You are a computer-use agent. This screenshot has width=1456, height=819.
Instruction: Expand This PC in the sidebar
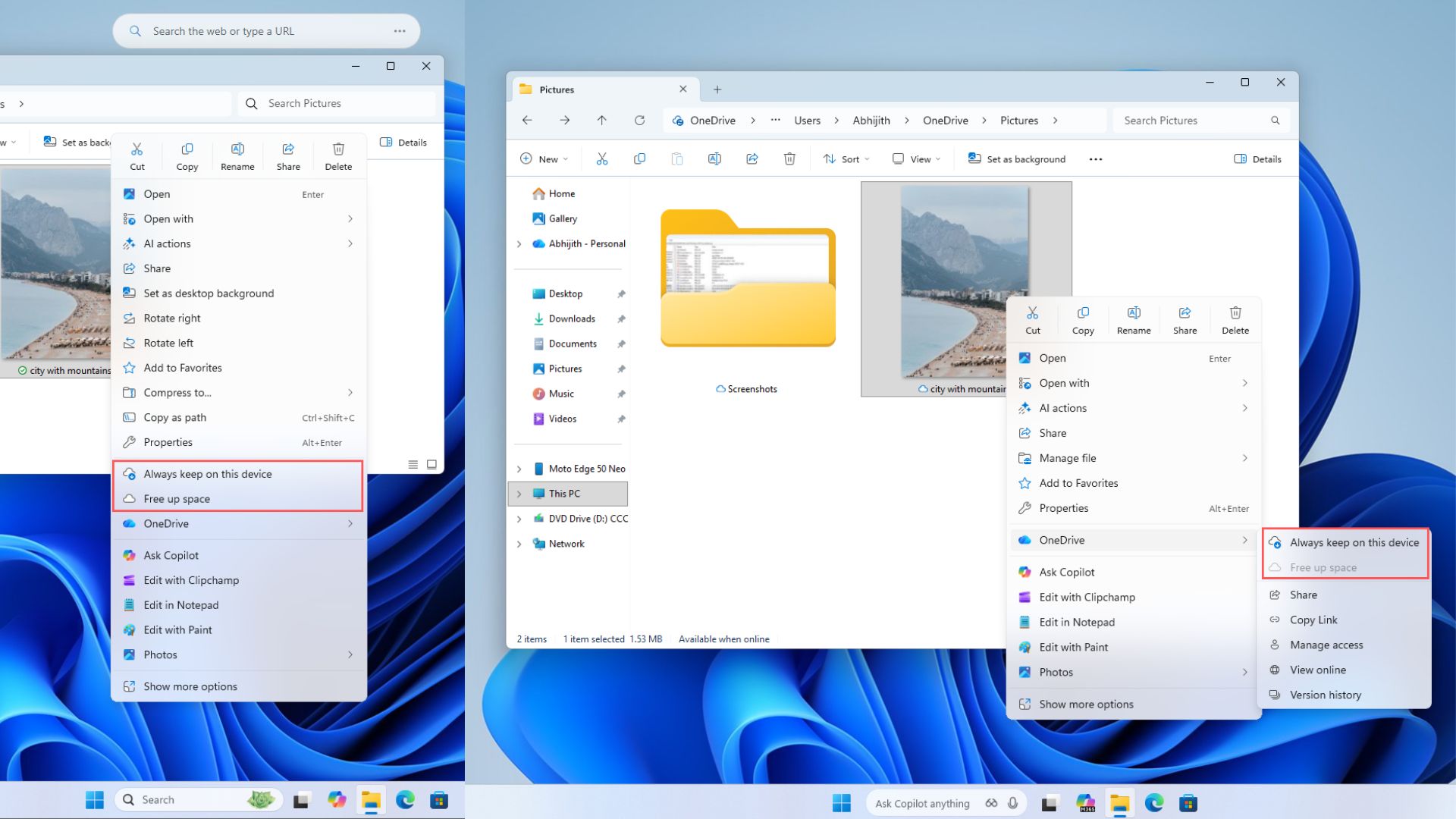click(519, 493)
